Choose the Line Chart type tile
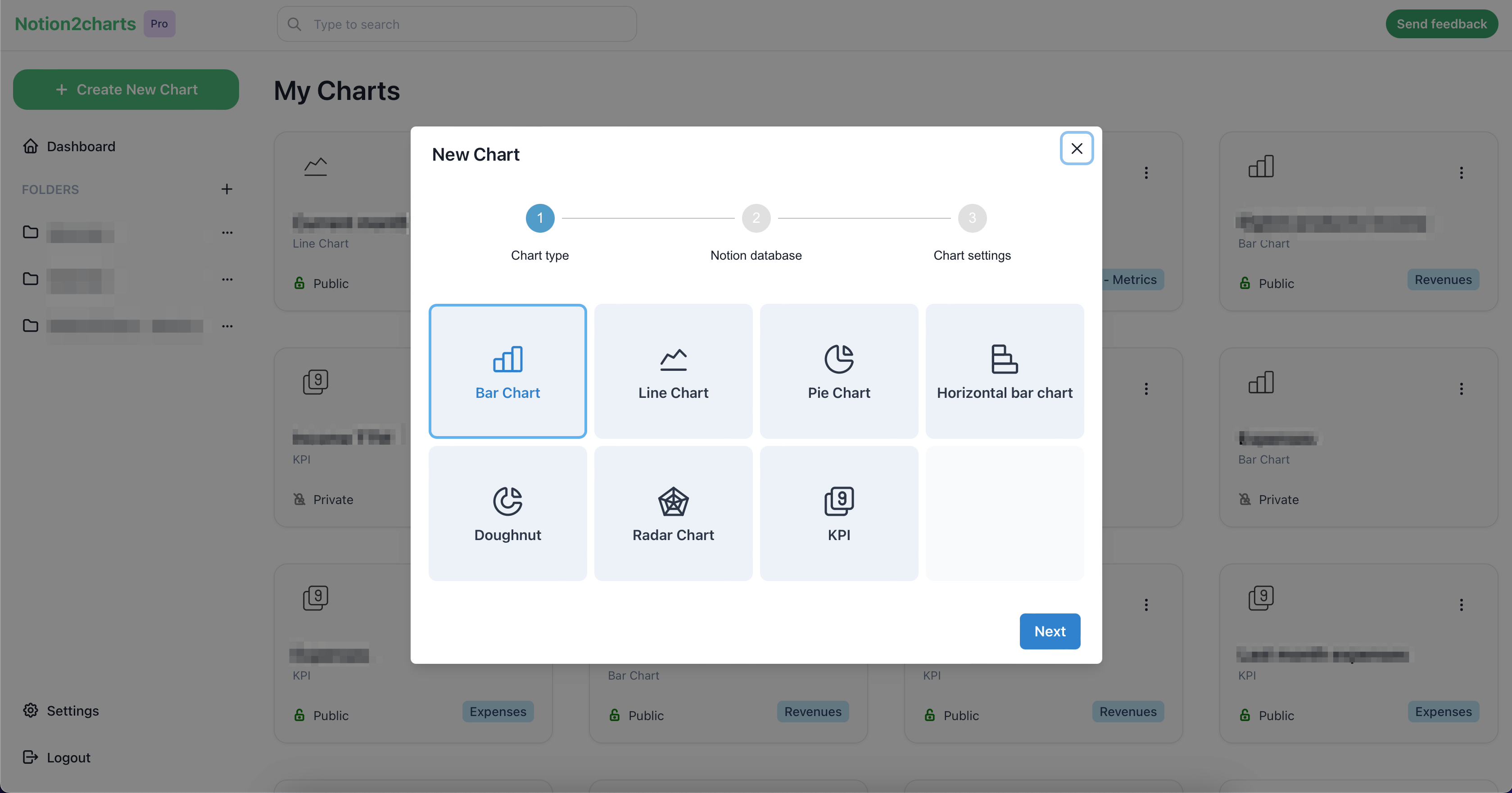This screenshot has height=793, width=1512. point(673,371)
